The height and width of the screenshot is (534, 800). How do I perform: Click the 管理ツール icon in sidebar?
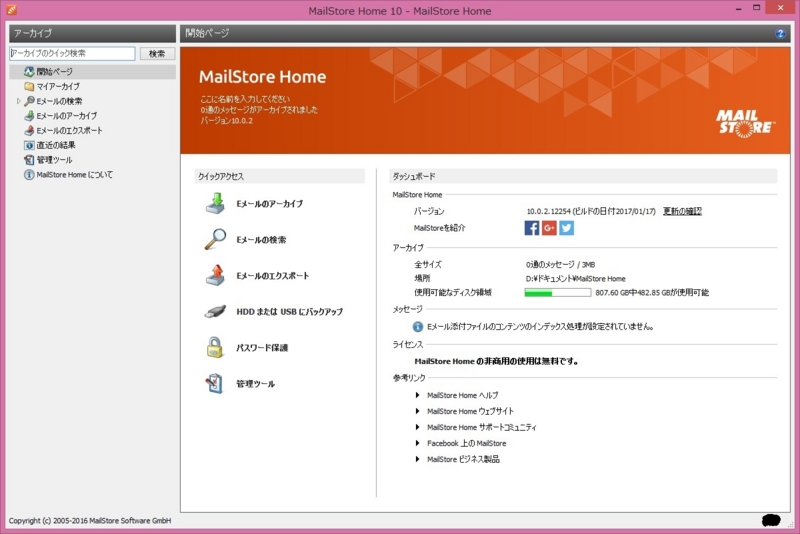(x=29, y=160)
